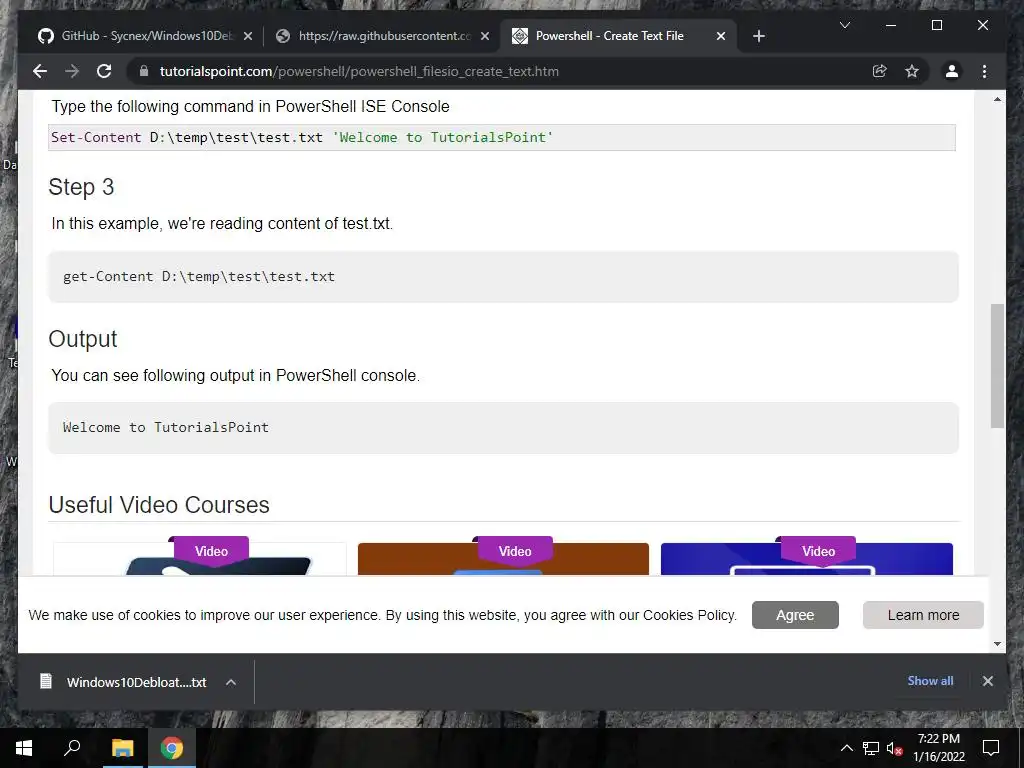Click Learn more about cookies
Viewport: 1024px width, 768px height.
click(x=923, y=615)
